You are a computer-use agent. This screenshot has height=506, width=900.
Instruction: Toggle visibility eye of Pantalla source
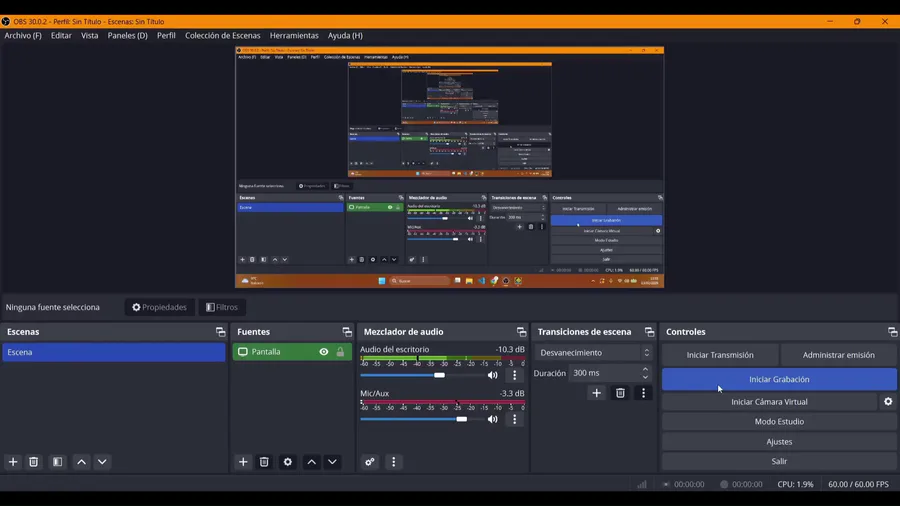[324, 352]
